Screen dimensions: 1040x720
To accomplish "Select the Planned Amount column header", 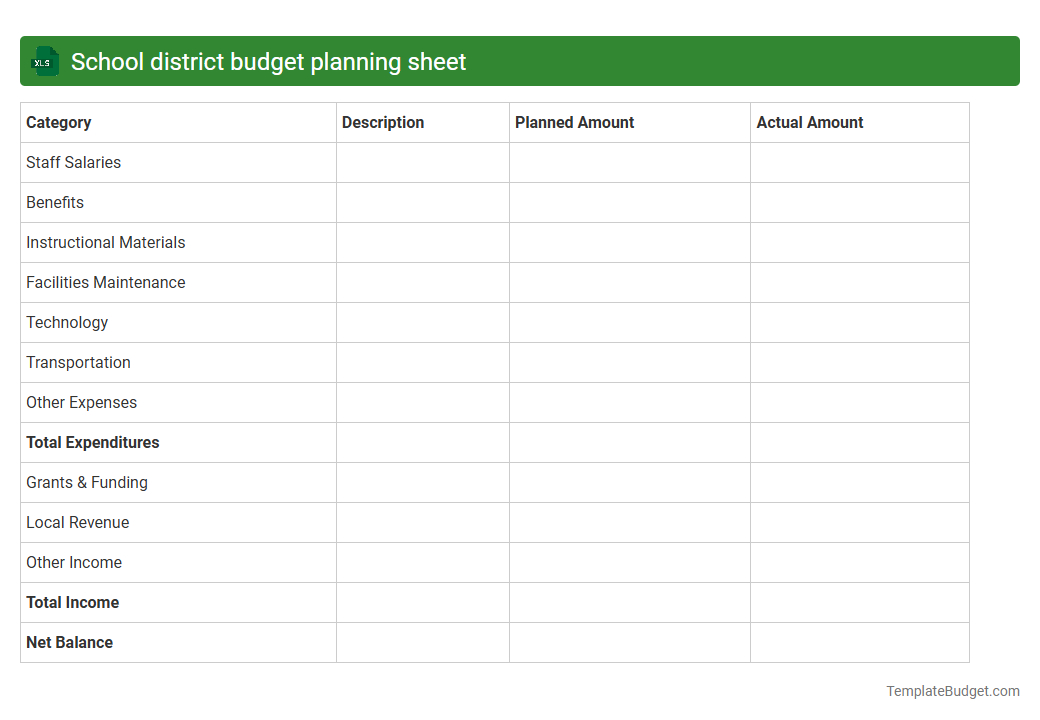I will [574, 122].
